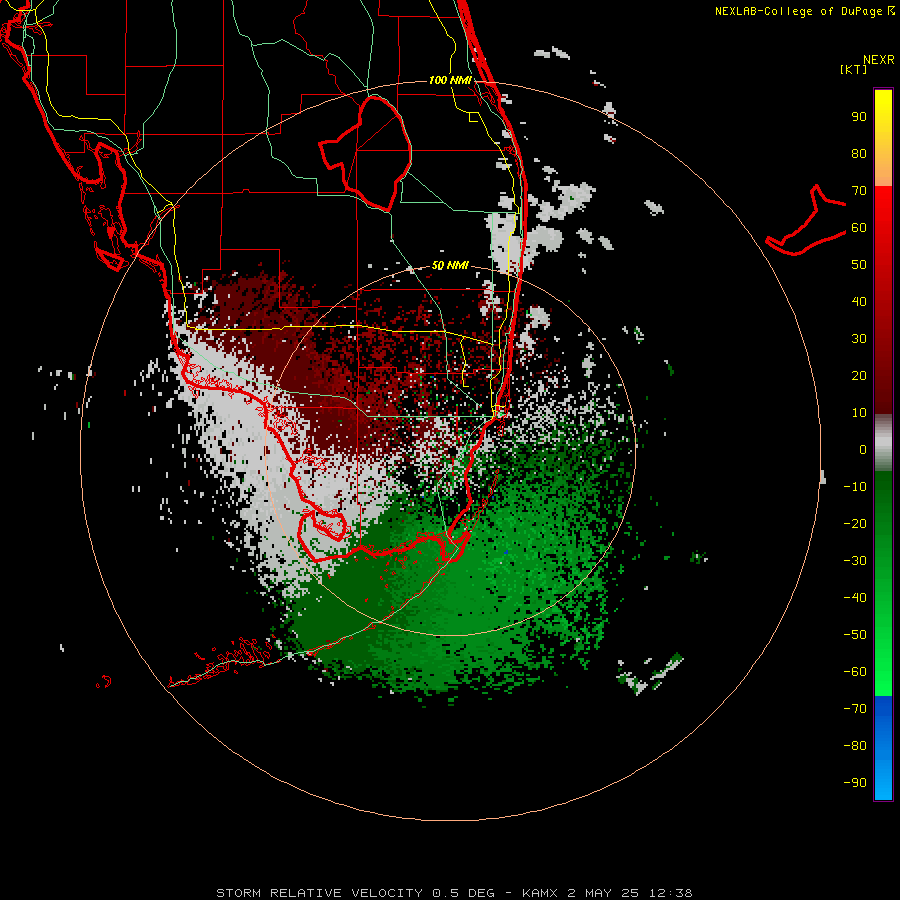Click the [KT] units label above scale
The height and width of the screenshot is (900, 900).
coord(853,69)
